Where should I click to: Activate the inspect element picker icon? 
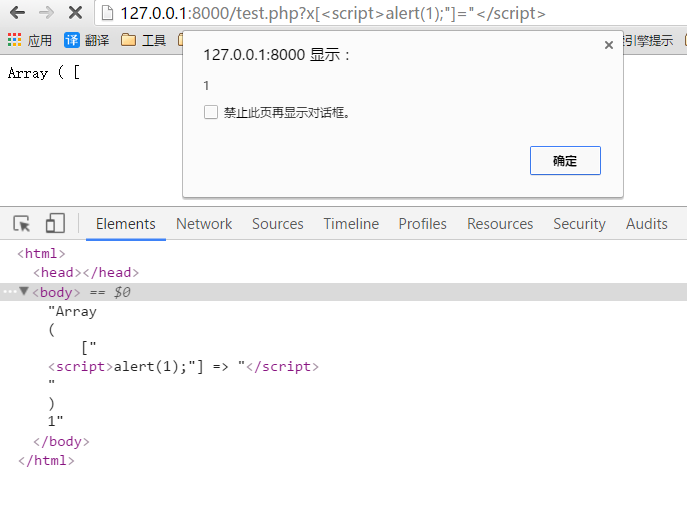pos(21,224)
